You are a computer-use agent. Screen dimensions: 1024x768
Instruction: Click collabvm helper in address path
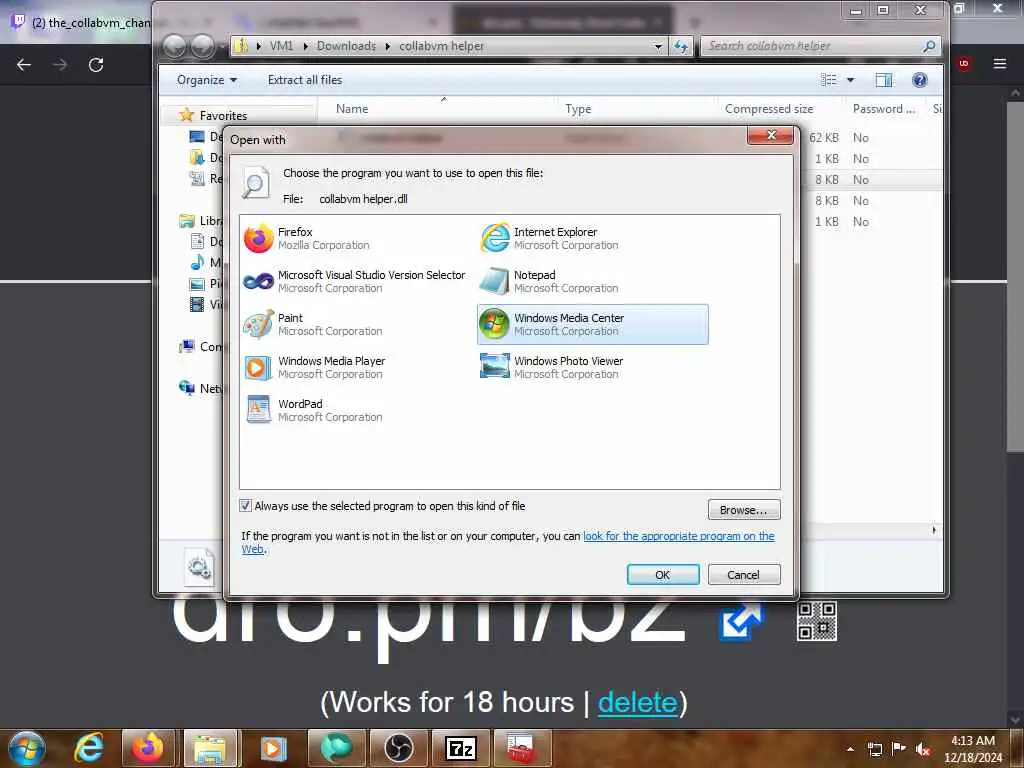coord(441,46)
